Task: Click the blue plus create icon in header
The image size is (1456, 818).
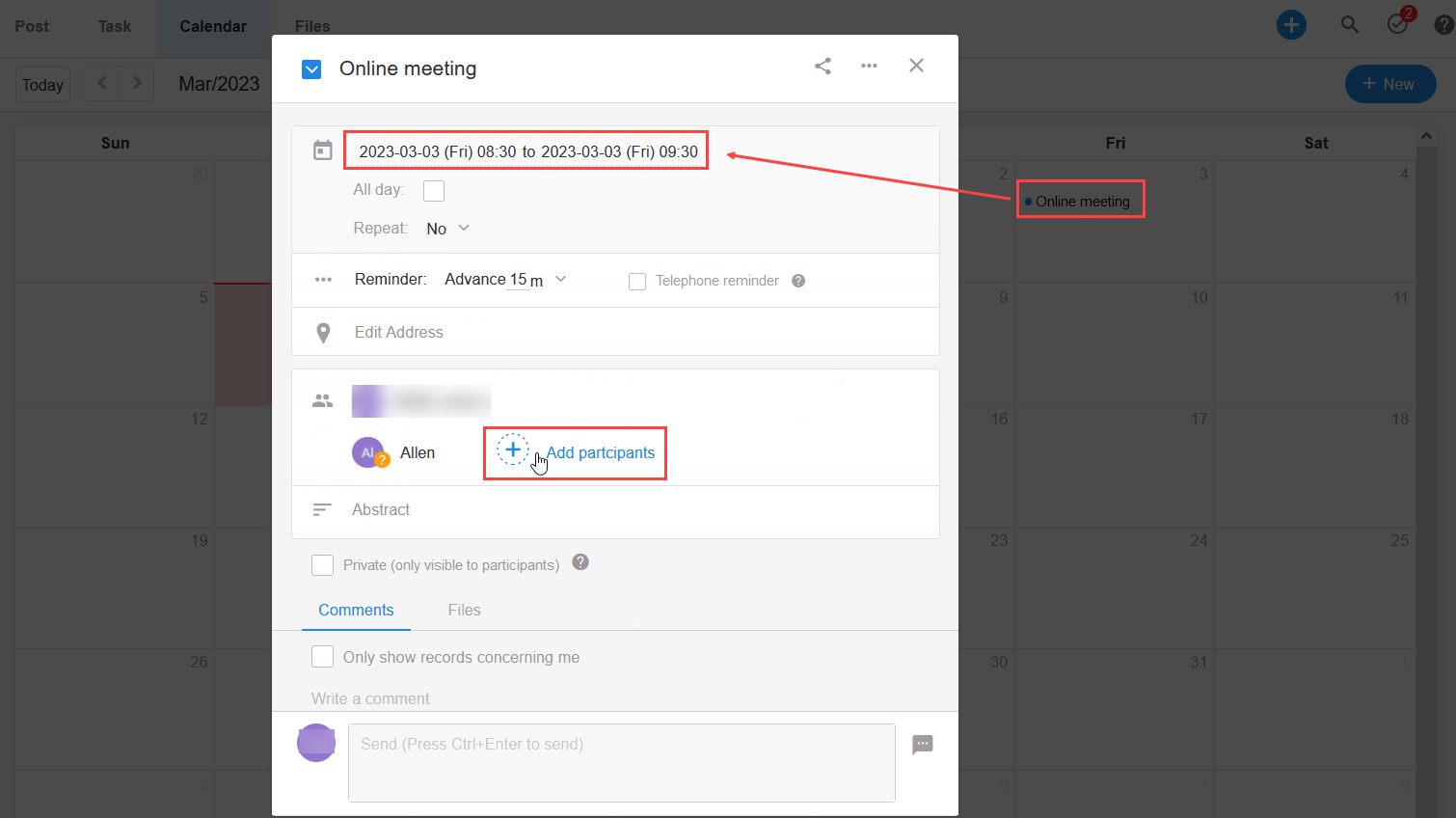Action: point(1291,25)
